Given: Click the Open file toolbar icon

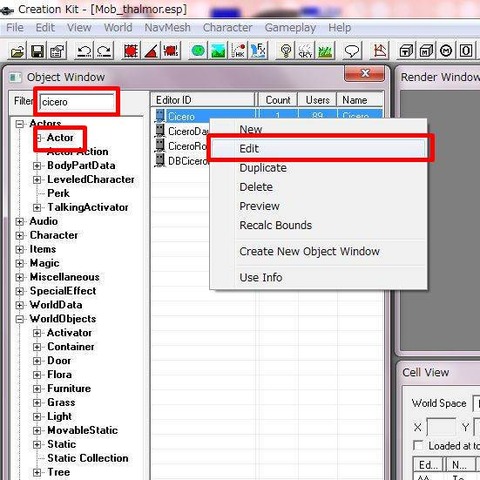Looking at the screenshot, I should [x=17, y=51].
